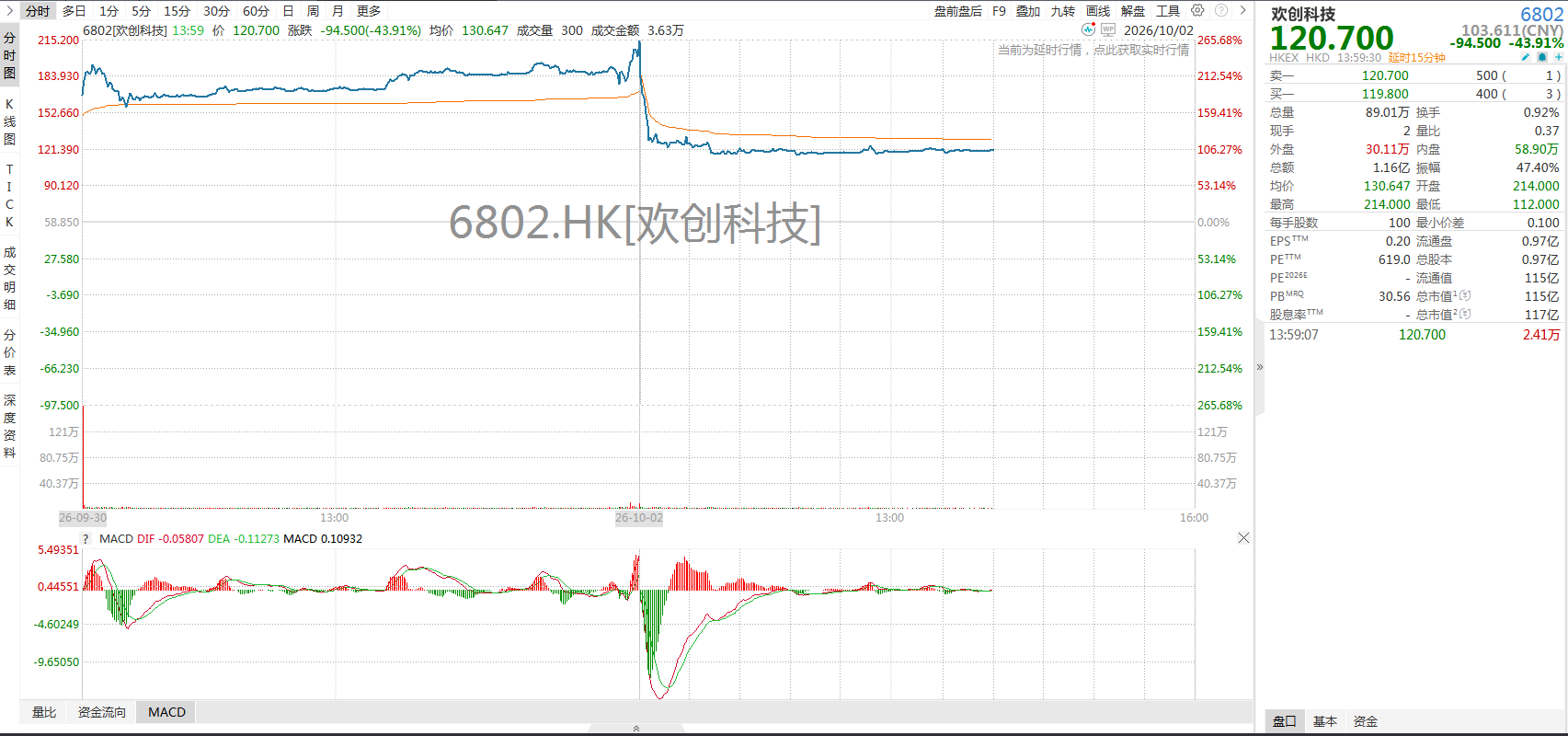Switch to 多日 multi-day view
This screenshot has height=736, width=1568.
coord(74,11)
